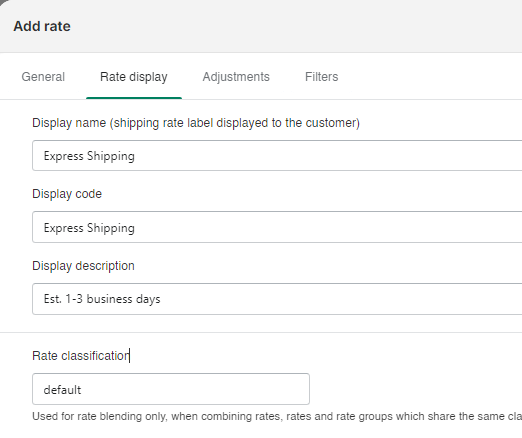Viewport: 522px width, 438px height.
Task: Focus the Display code text box
Action: [277, 227]
